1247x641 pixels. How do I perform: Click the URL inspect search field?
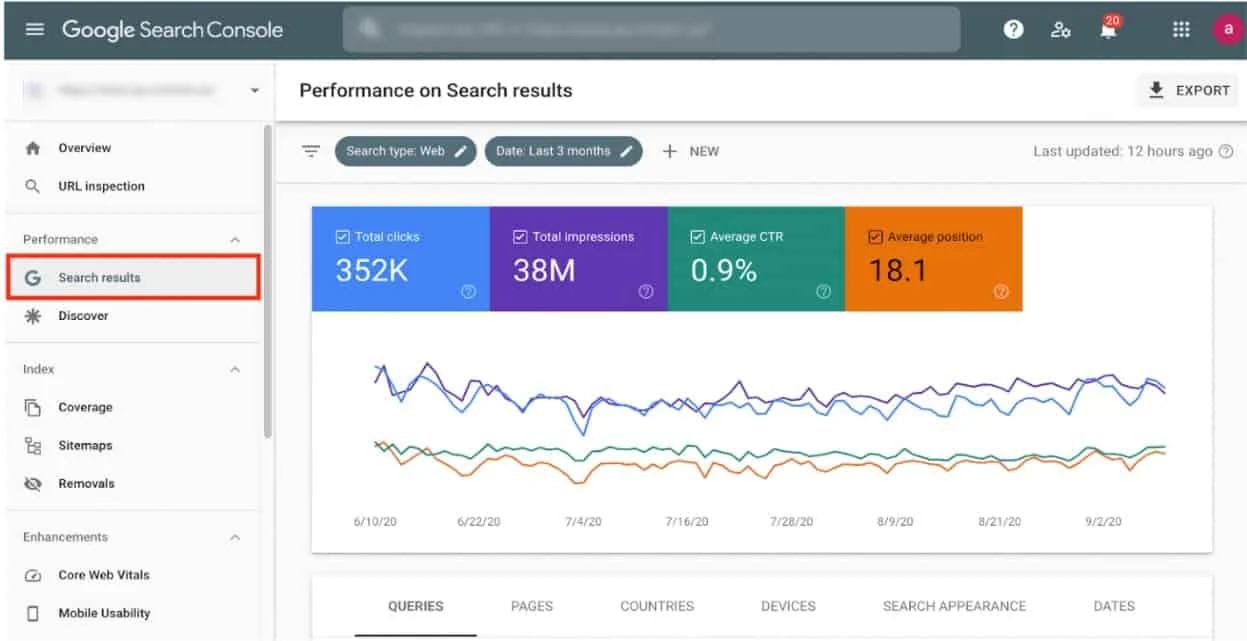[651, 29]
